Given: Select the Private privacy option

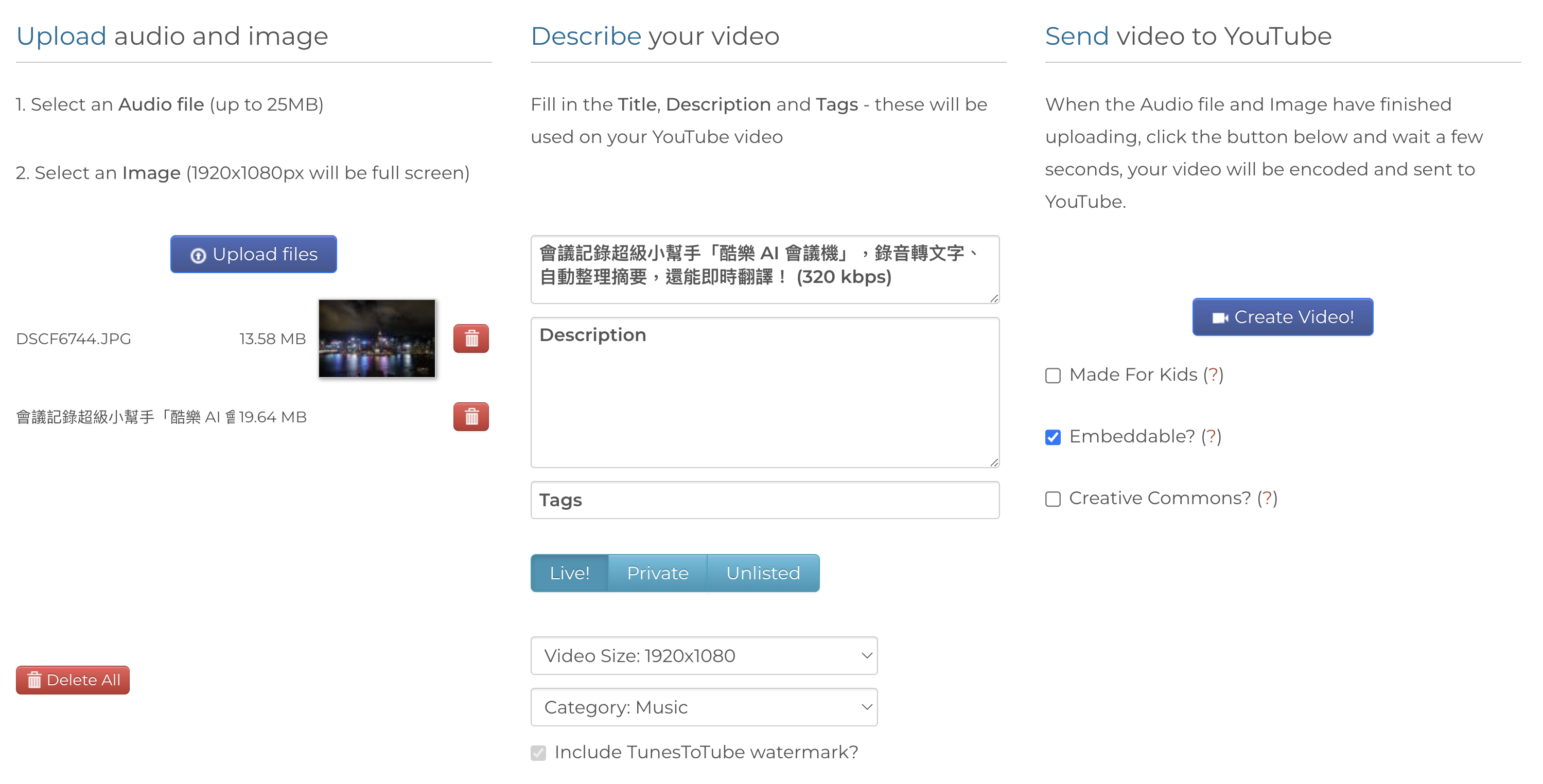Looking at the screenshot, I should [x=657, y=573].
